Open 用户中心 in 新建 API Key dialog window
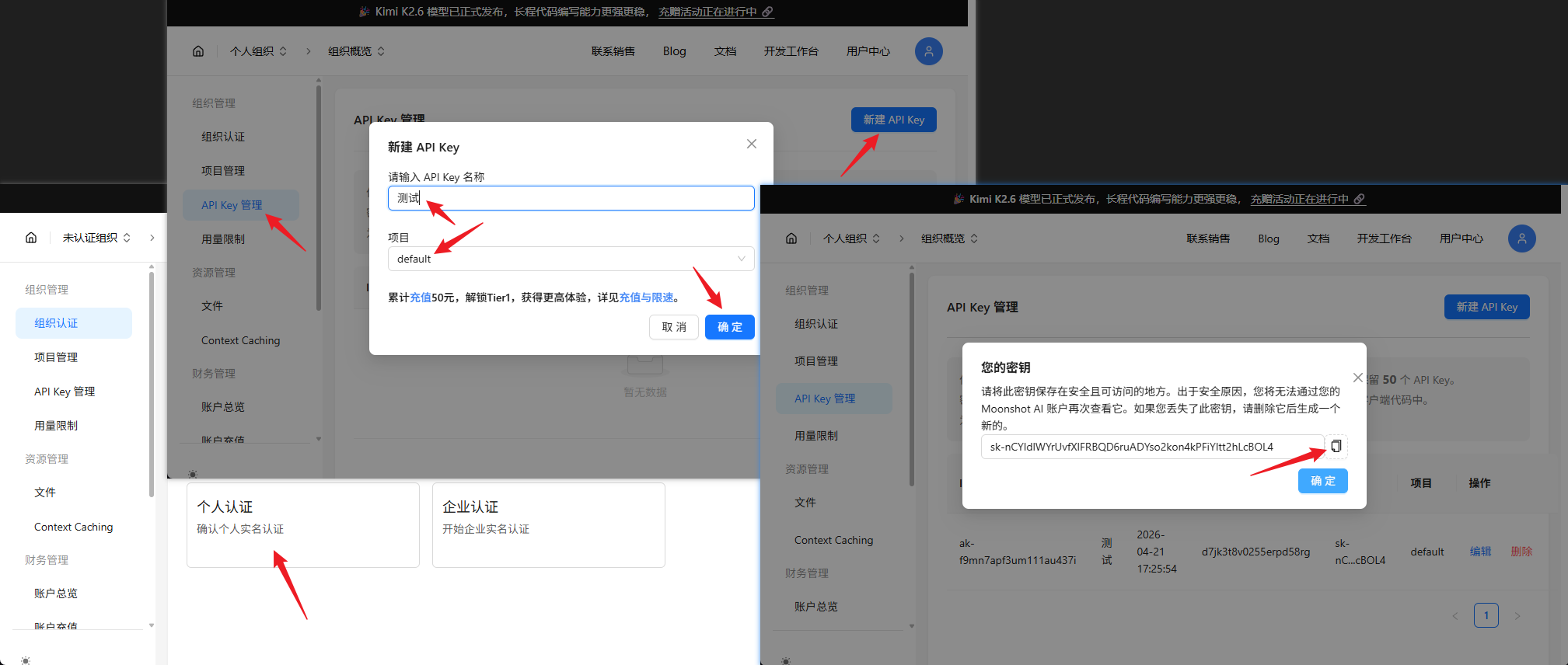The image size is (1568, 665). (868, 51)
